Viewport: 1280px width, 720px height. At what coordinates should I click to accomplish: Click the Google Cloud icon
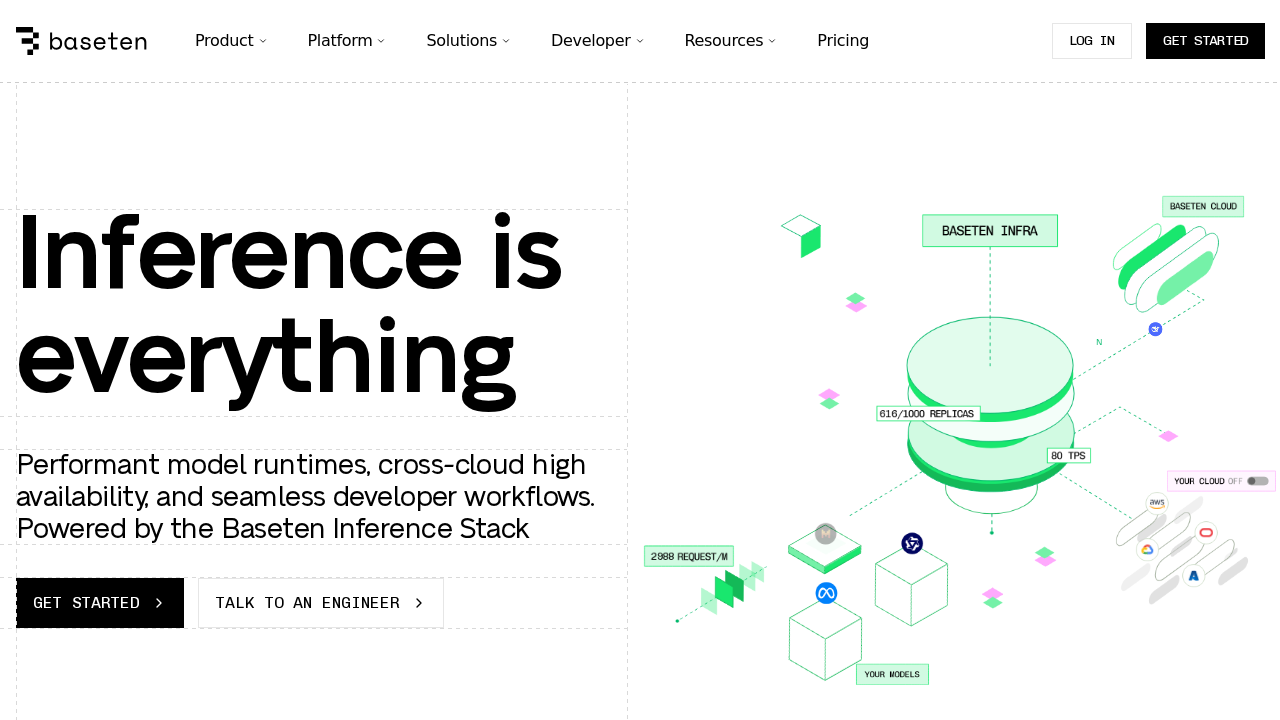(1147, 549)
